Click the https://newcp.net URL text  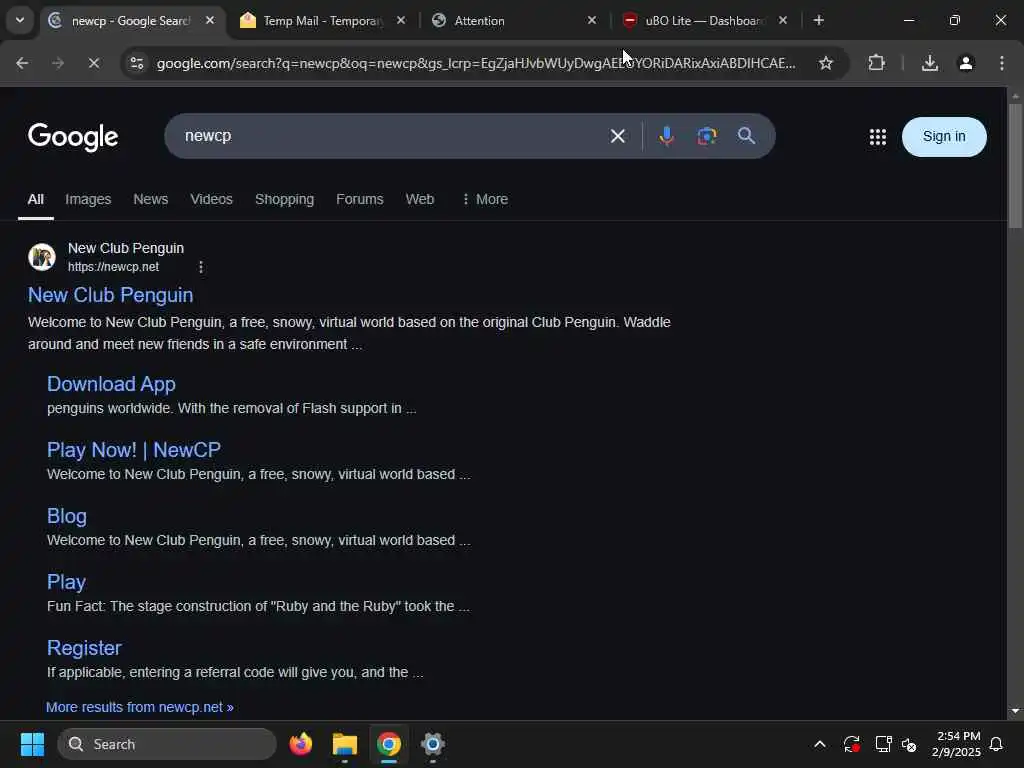[x=114, y=266]
